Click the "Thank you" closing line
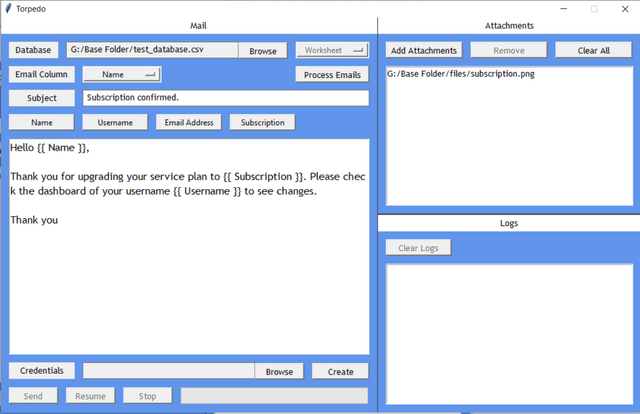Viewport: 640px width, 414px height. click(34, 220)
